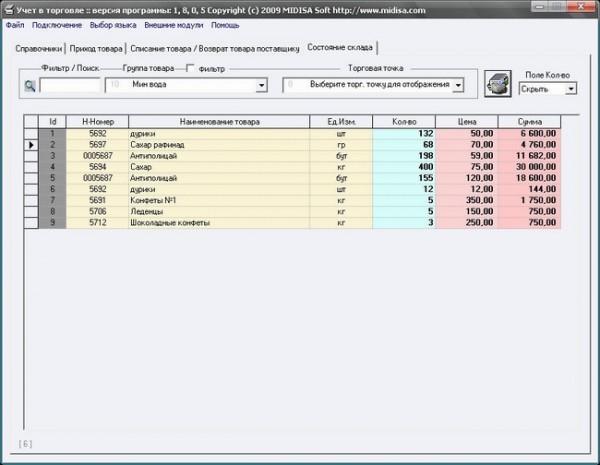This screenshot has height=465, width=600.
Task: Open the Поле Кол-во dropdown
Action: pos(571,89)
